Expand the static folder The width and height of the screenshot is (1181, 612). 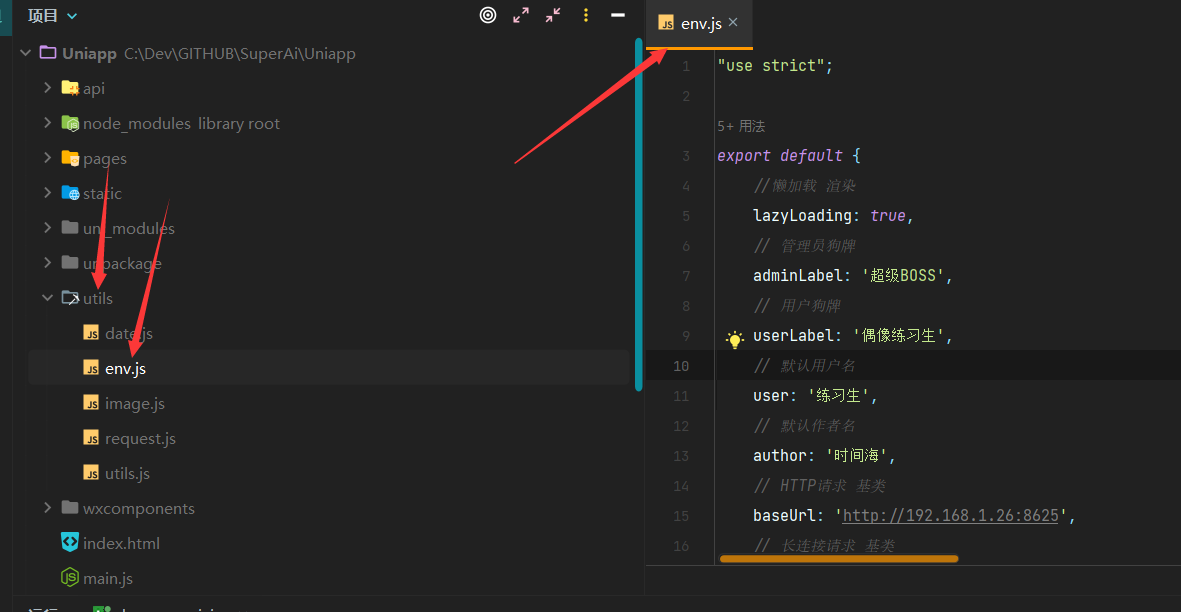coord(47,193)
